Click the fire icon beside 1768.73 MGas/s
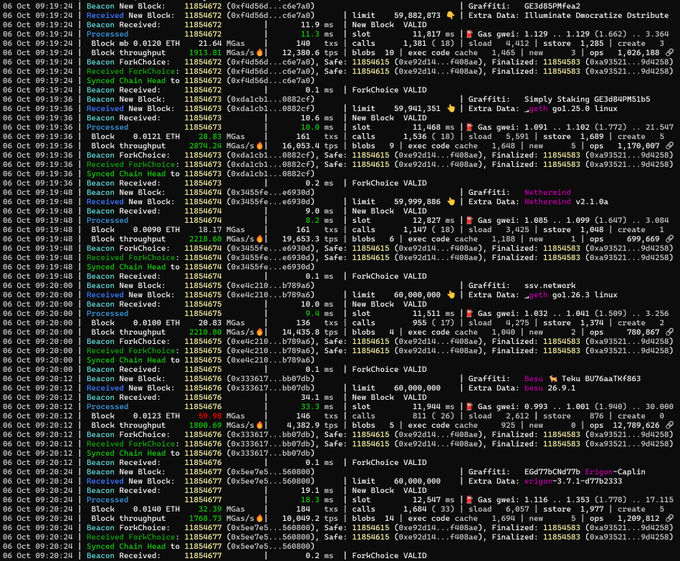This screenshot has height=561, width=680. point(259,519)
